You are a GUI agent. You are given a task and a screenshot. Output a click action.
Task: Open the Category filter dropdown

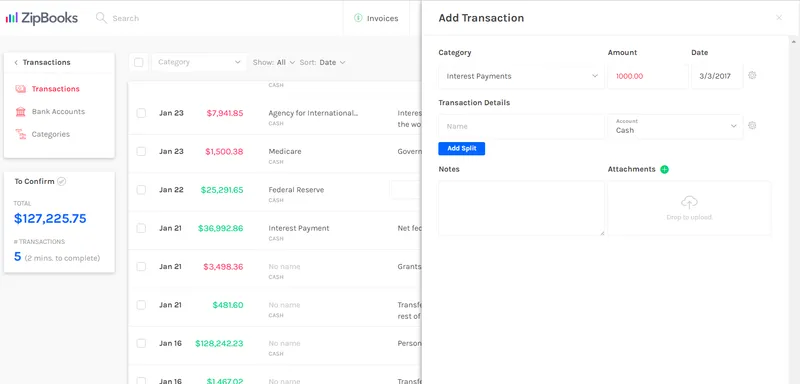click(x=199, y=62)
